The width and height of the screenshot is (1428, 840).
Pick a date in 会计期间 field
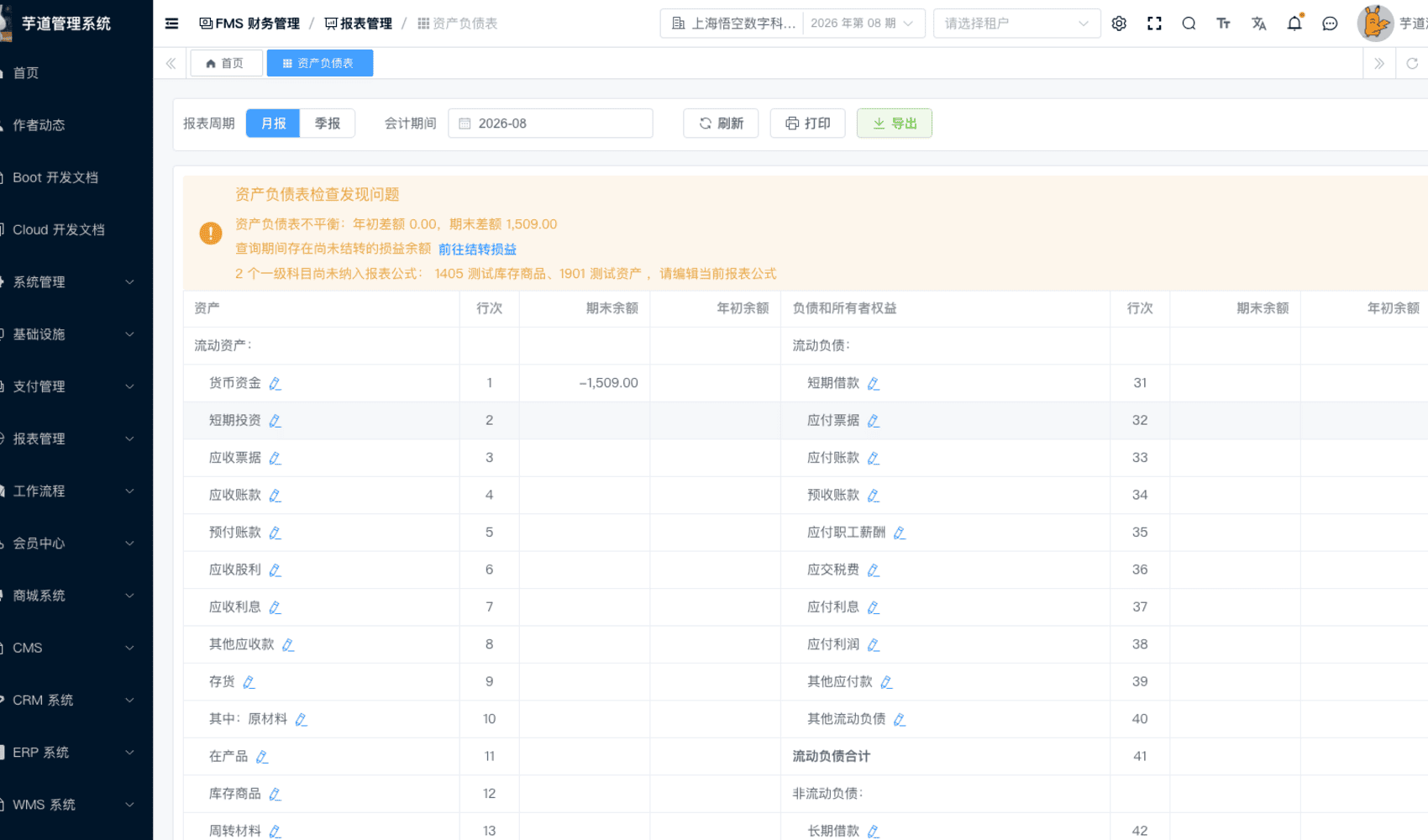[x=550, y=123]
